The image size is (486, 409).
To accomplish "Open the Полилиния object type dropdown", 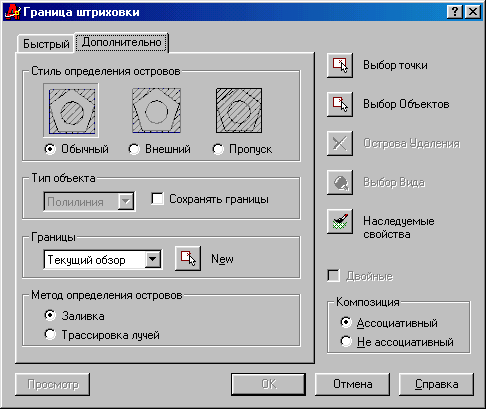I will pyautogui.click(x=126, y=201).
